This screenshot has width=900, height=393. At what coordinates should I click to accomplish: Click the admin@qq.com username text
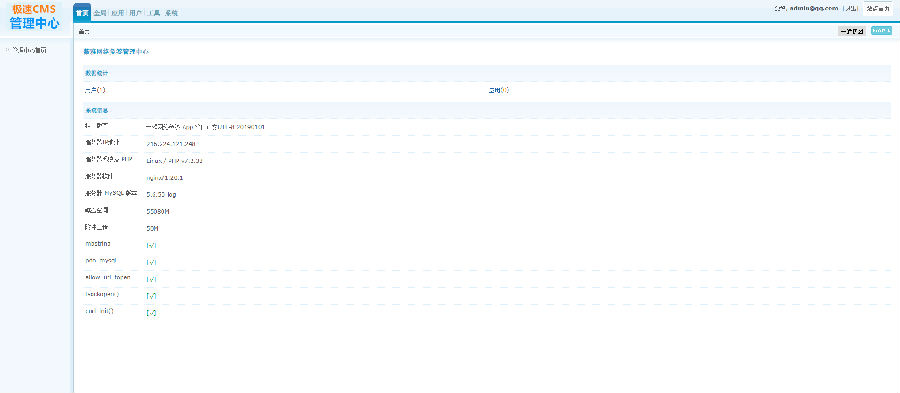tap(814, 9)
